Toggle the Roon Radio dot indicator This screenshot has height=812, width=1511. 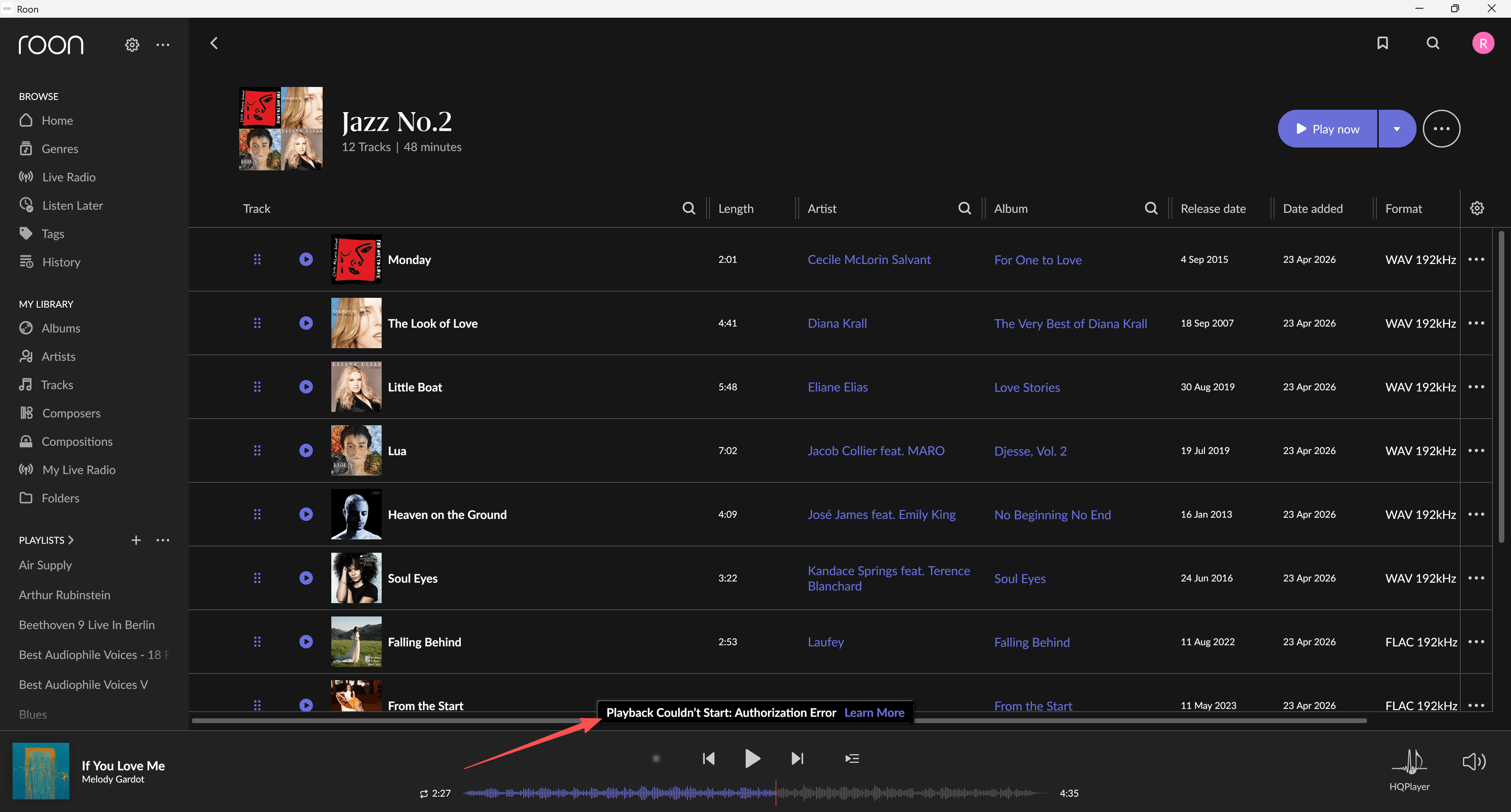tap(656, 758)
